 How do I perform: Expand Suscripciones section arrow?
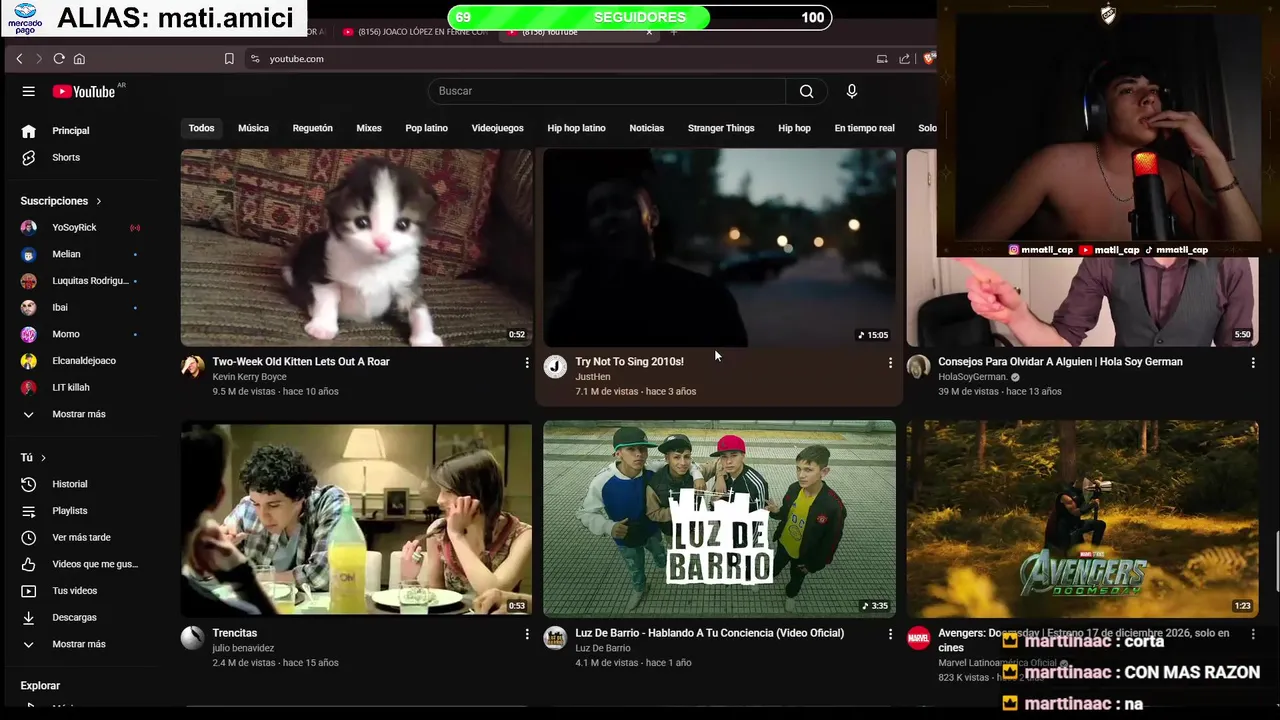point(99,201)
